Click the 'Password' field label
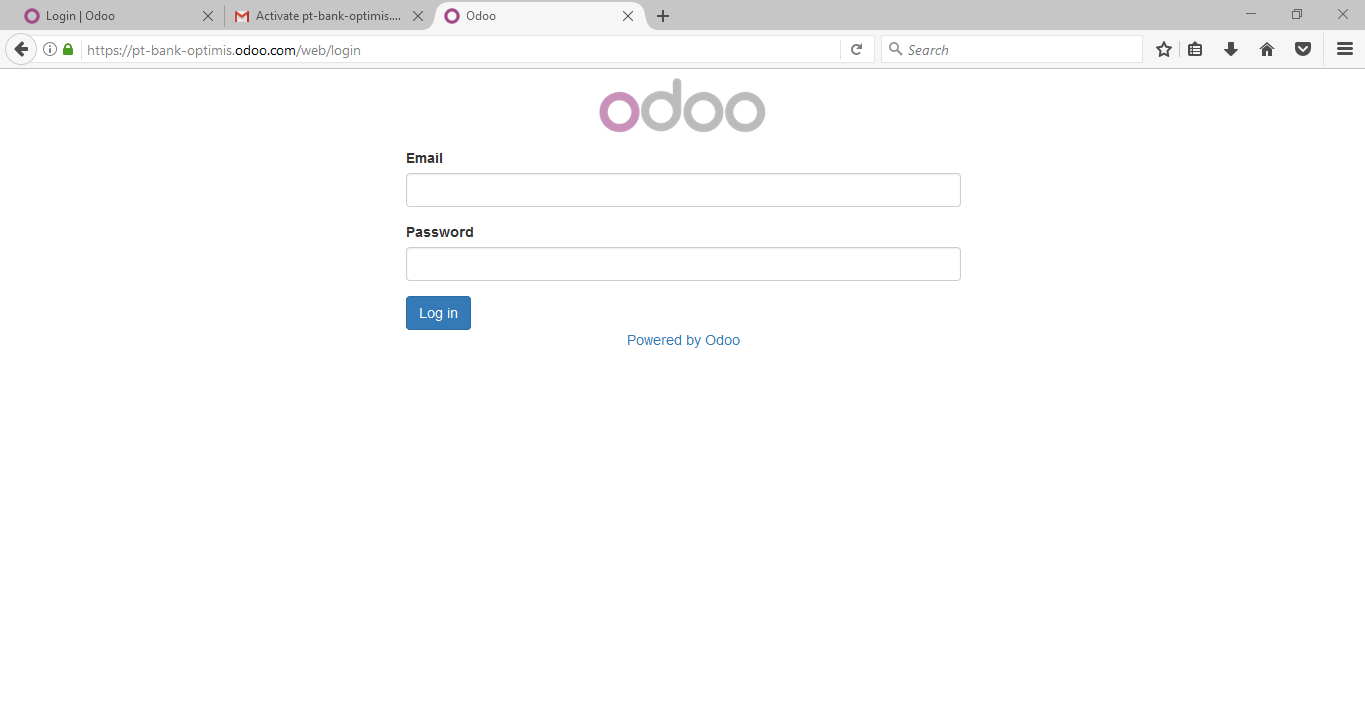1365x720 pixels. point(440,232)
